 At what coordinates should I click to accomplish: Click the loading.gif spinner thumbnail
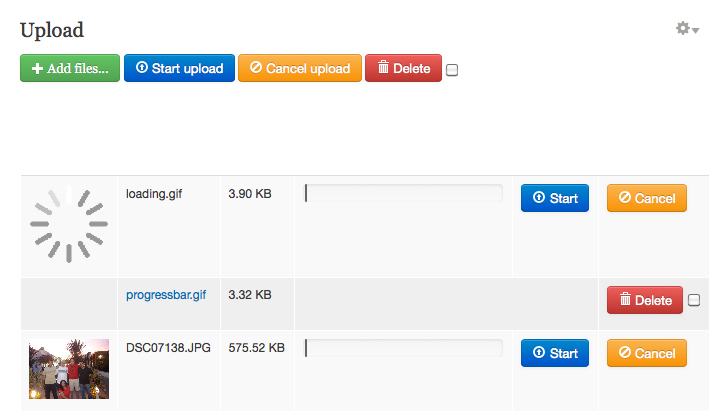[69, 224]
